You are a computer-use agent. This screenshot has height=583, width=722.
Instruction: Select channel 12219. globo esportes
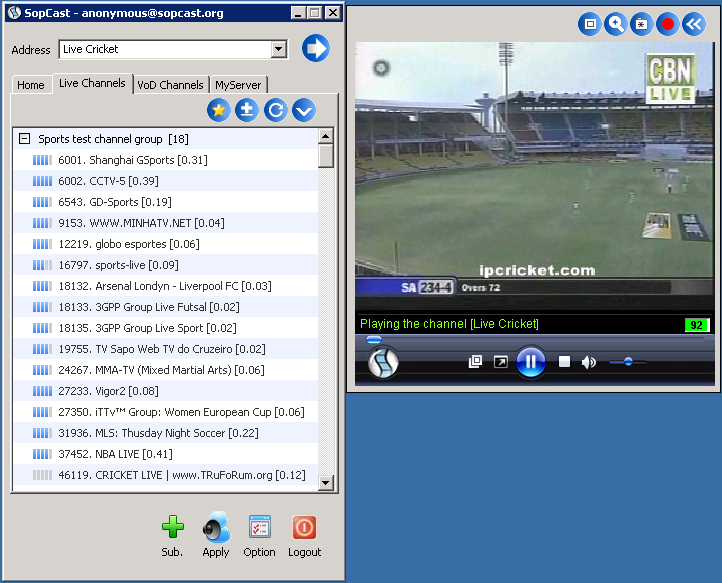[x=166, y=244]
